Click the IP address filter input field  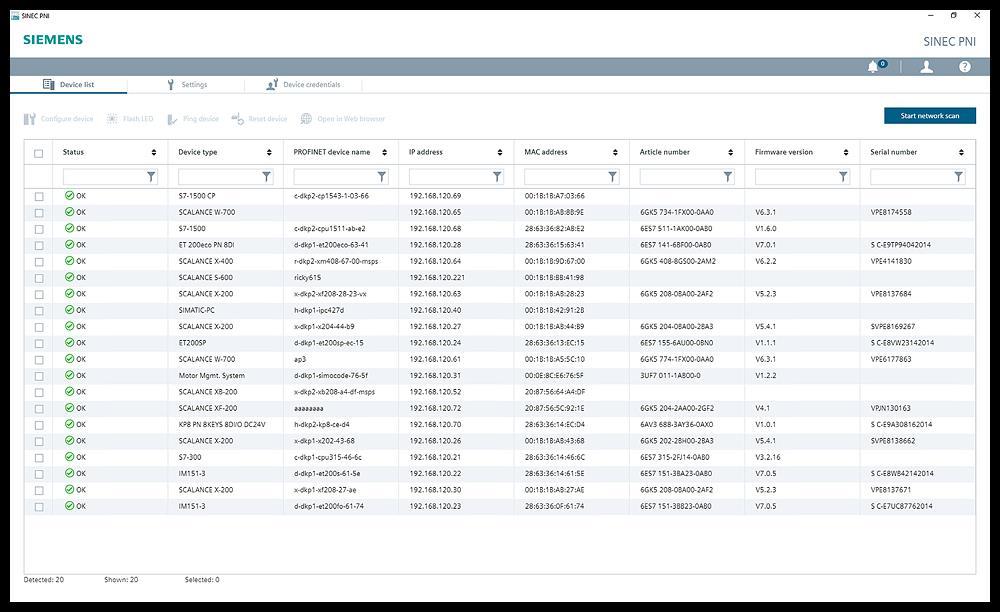pyautogui.click(x=456, y=177)
